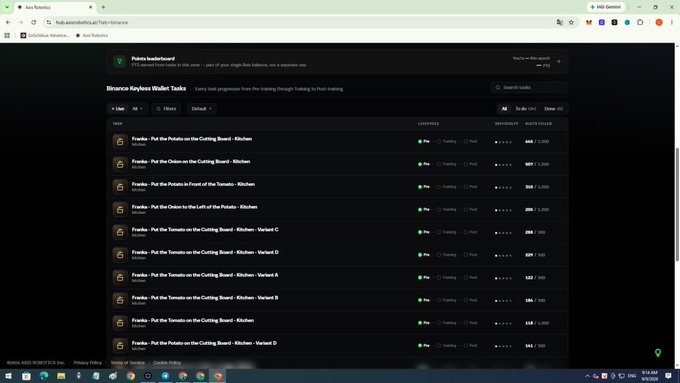This screenshot has height=383, width=680.
Task: Click the robot icon for Tomato Variant D row
Action: click(120, 255)
